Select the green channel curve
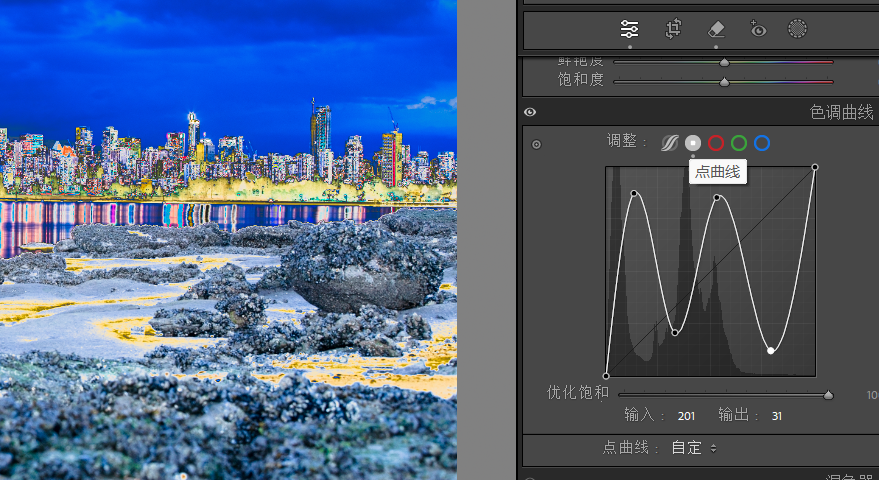Screen dimensions: 879x480 [x=739, y=144]
